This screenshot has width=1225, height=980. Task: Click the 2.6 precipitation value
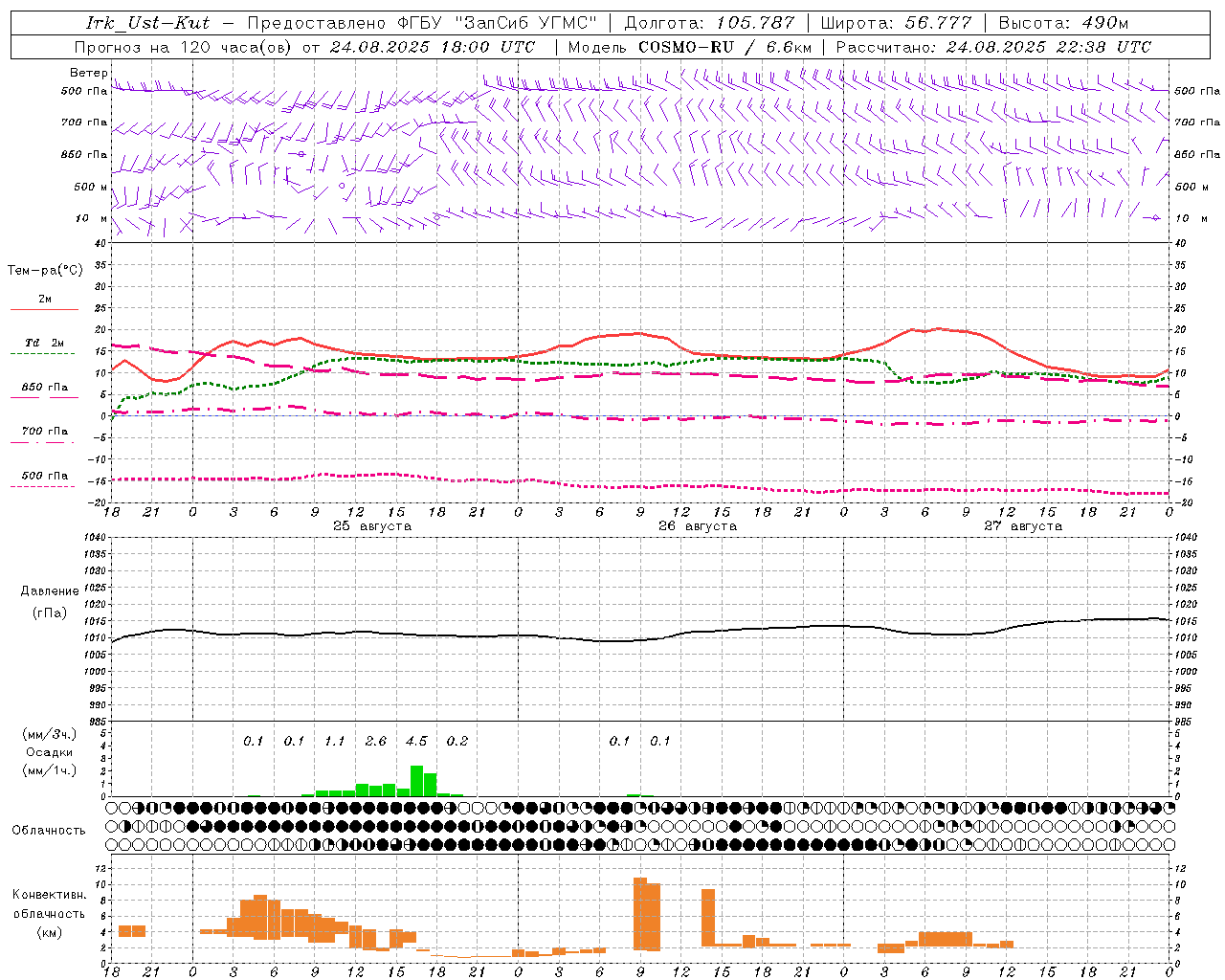(x=376, y=741)
